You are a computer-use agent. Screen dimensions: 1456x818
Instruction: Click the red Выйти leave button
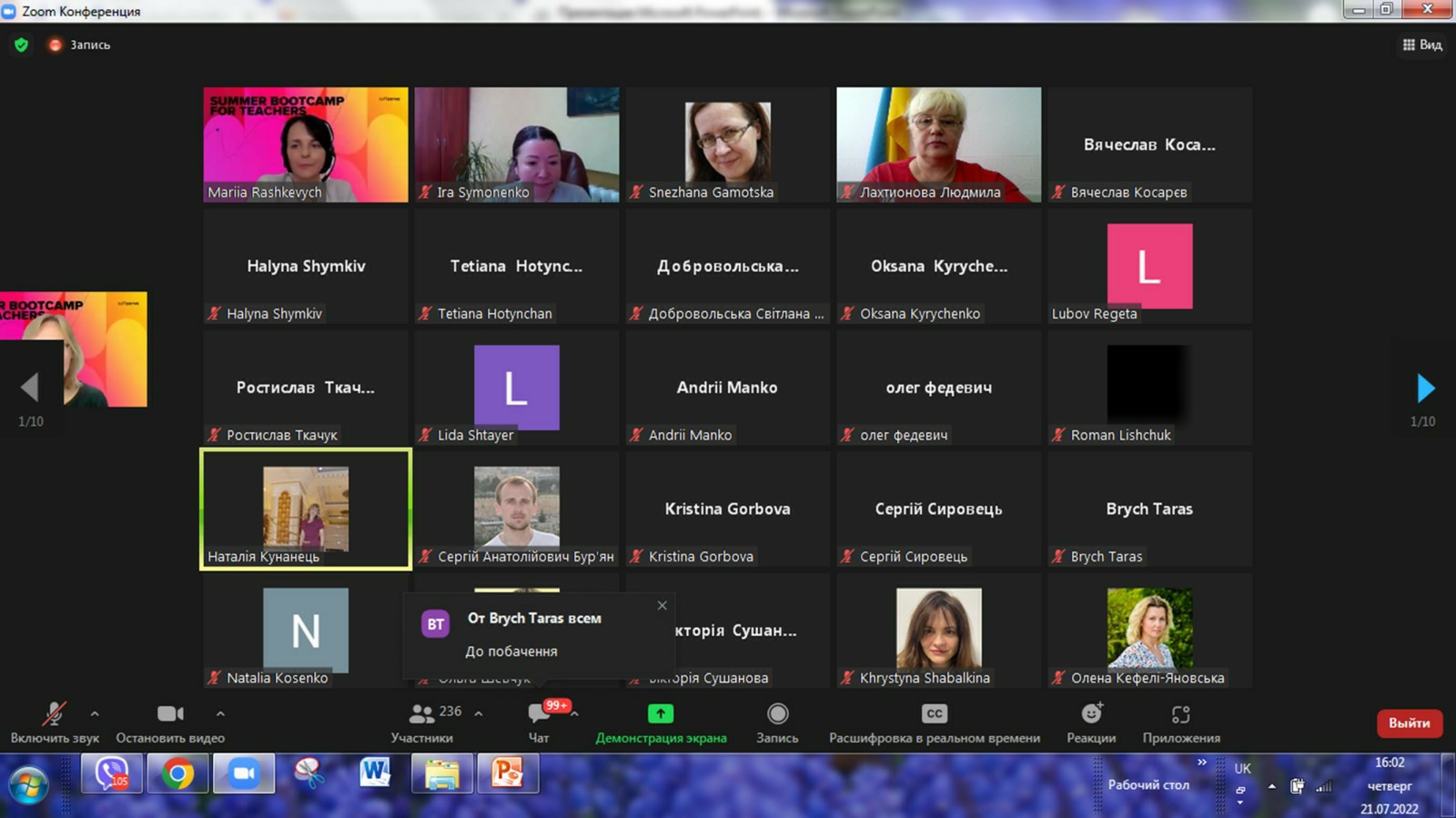click(1409, 723)
